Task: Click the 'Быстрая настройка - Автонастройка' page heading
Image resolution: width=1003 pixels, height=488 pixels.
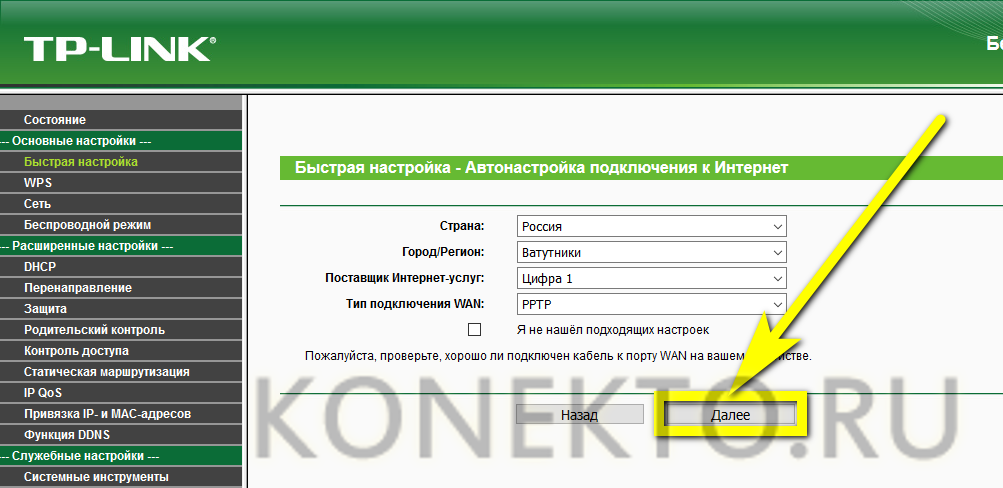Action: tap(541, 168)
